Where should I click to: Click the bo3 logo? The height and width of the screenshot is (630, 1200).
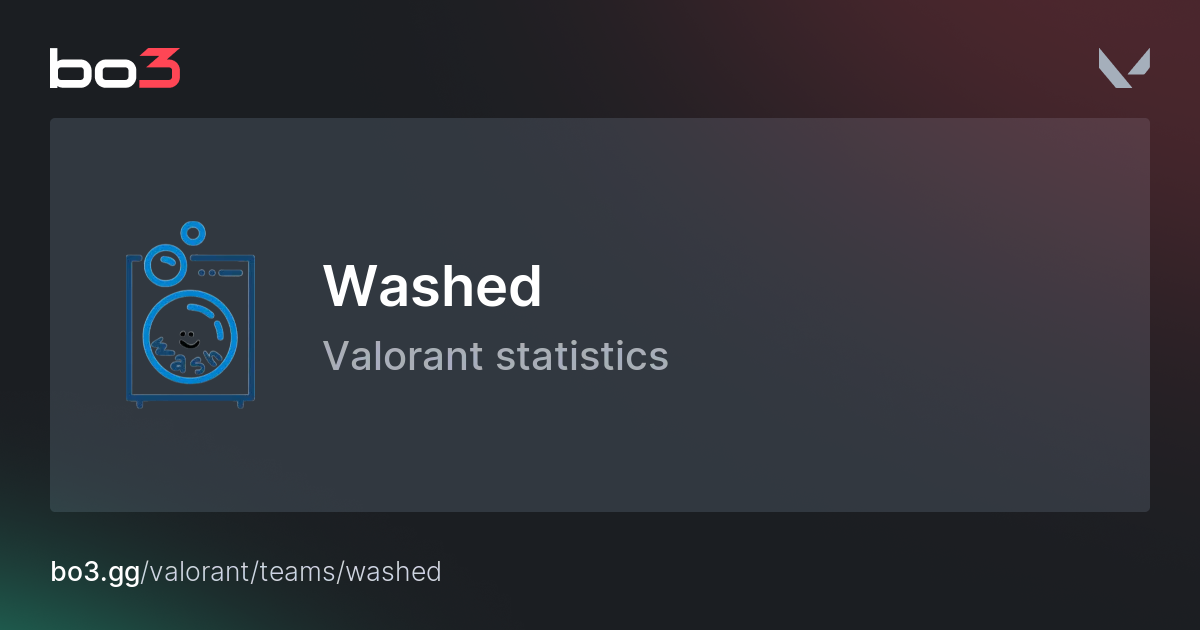[114, 68]
